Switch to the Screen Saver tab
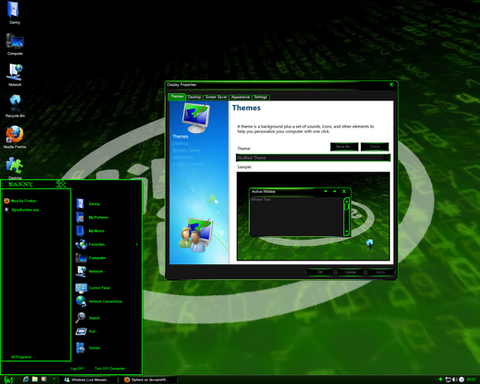480x384 pixels. [216, 97]
